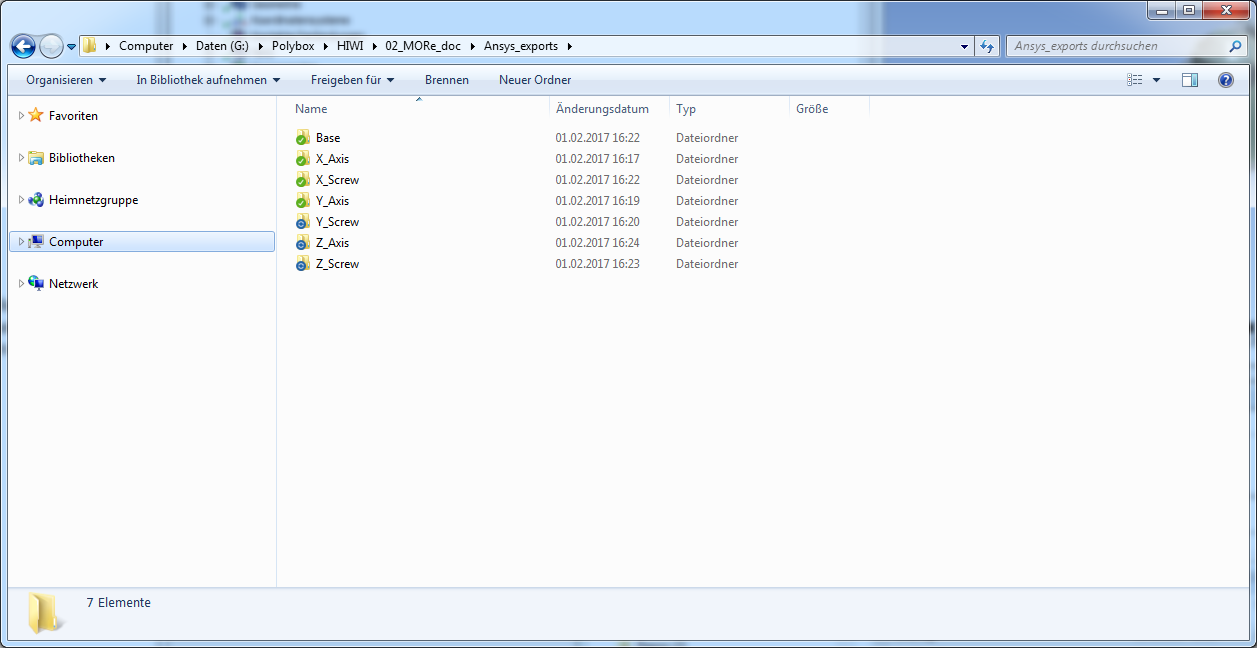Click the Base folder icon

(x=303, y=138)
